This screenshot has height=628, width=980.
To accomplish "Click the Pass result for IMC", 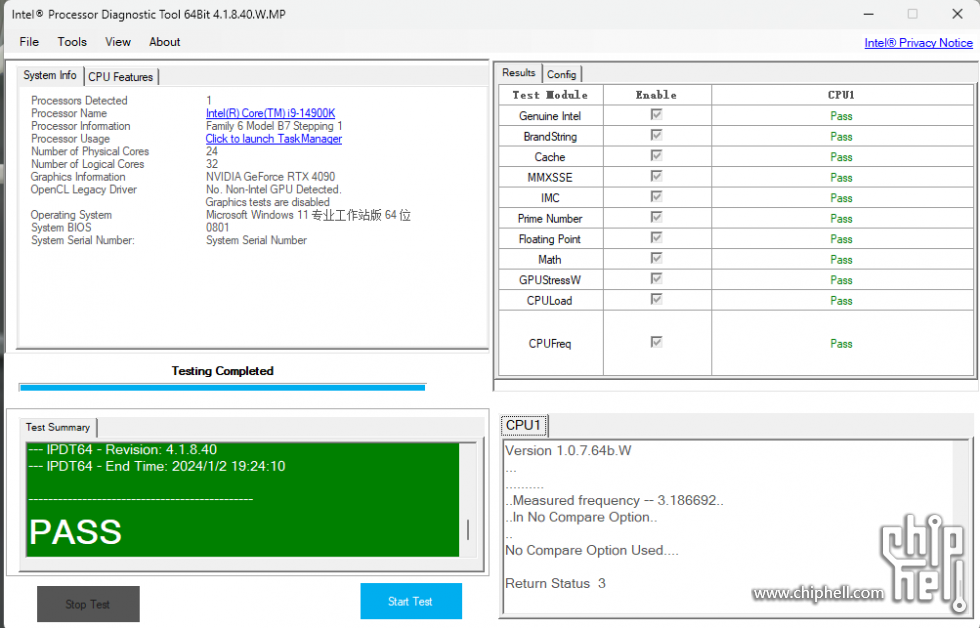I will (x=841, y=198).
